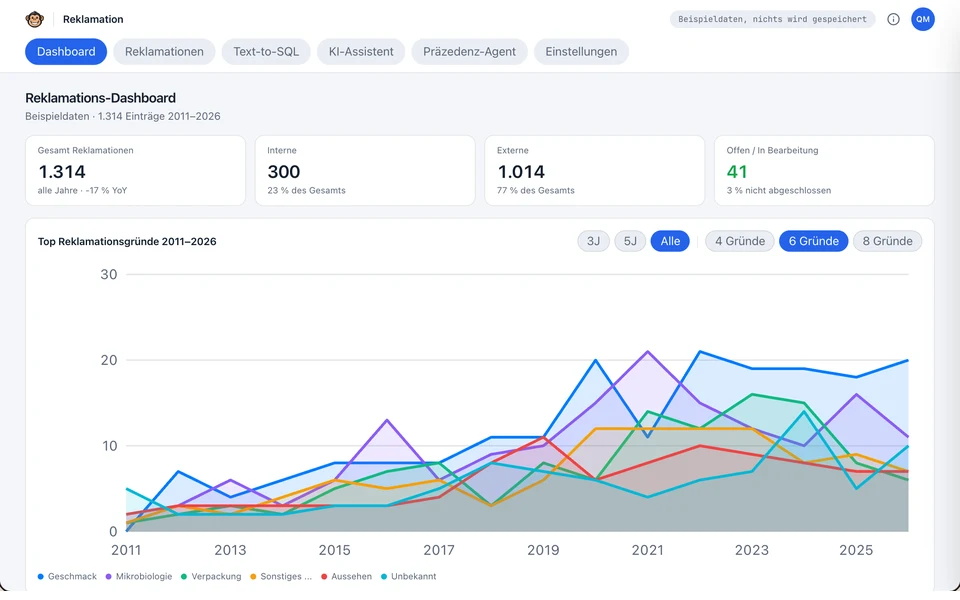Image resolution: width=960 pixels, height=600 pixels.
Task: Switch to the Dashboard tab
Action: (x=66, y=51)
